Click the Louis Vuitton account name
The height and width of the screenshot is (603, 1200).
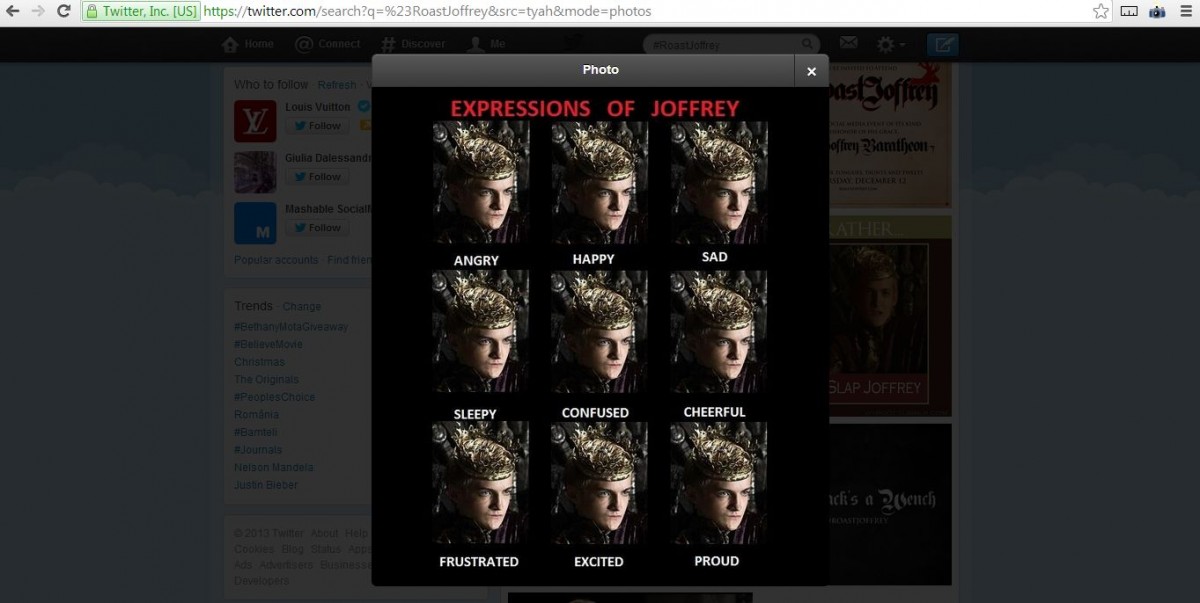[318, 107]
